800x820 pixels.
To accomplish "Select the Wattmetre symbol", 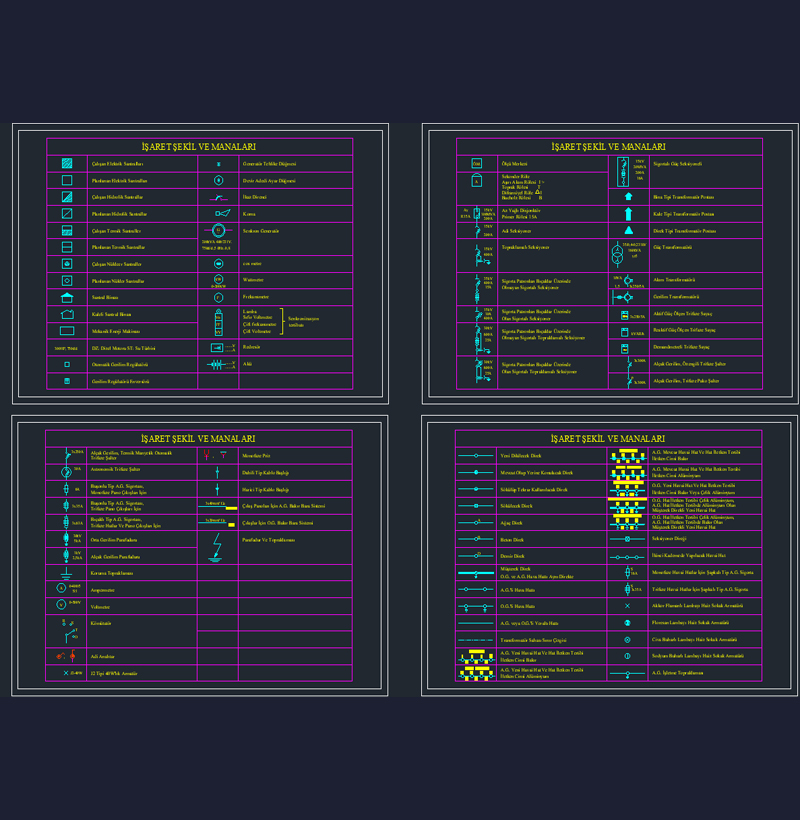I will [x=218, y=279].
